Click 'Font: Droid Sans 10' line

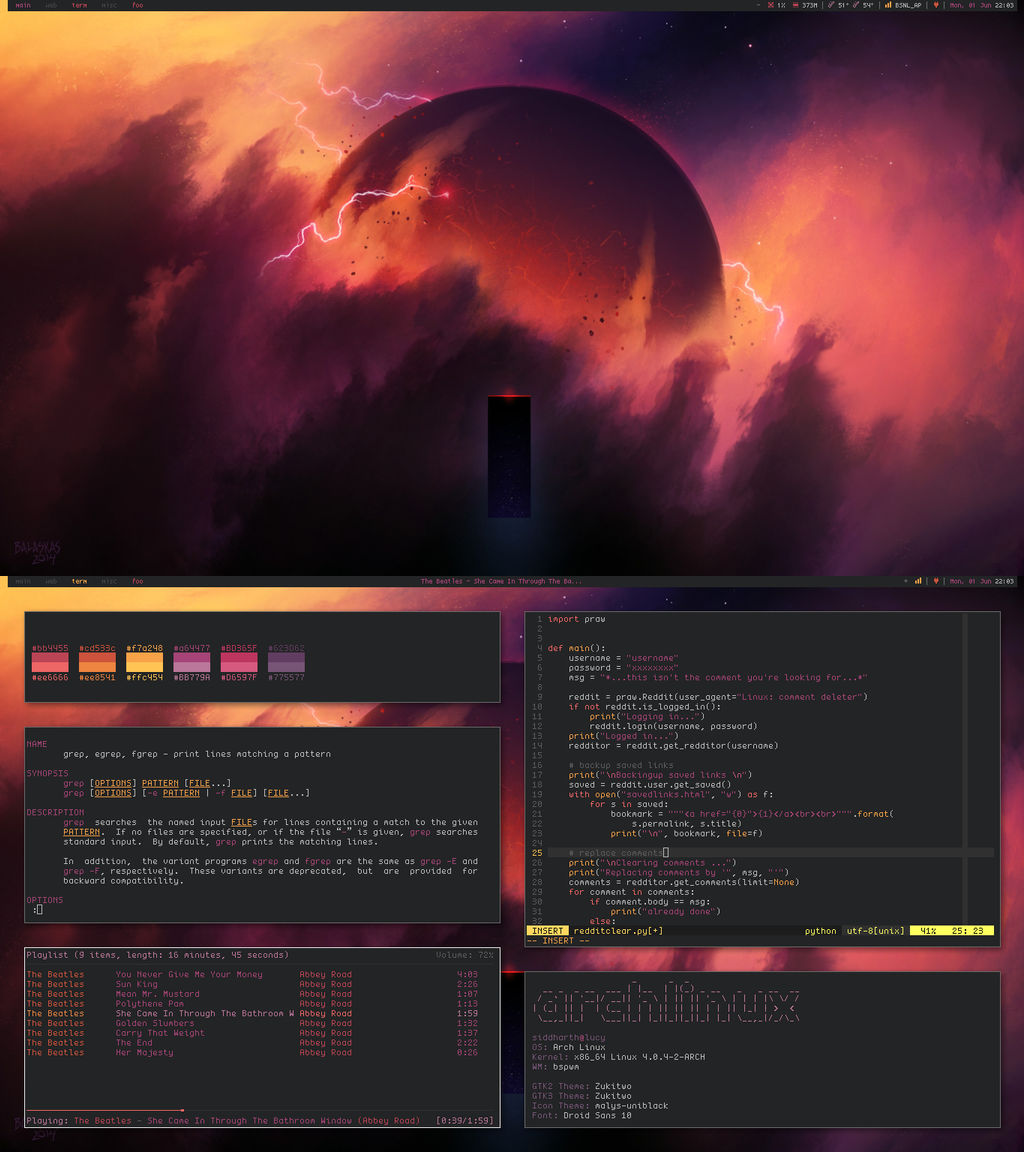[x=582, y=1115]
